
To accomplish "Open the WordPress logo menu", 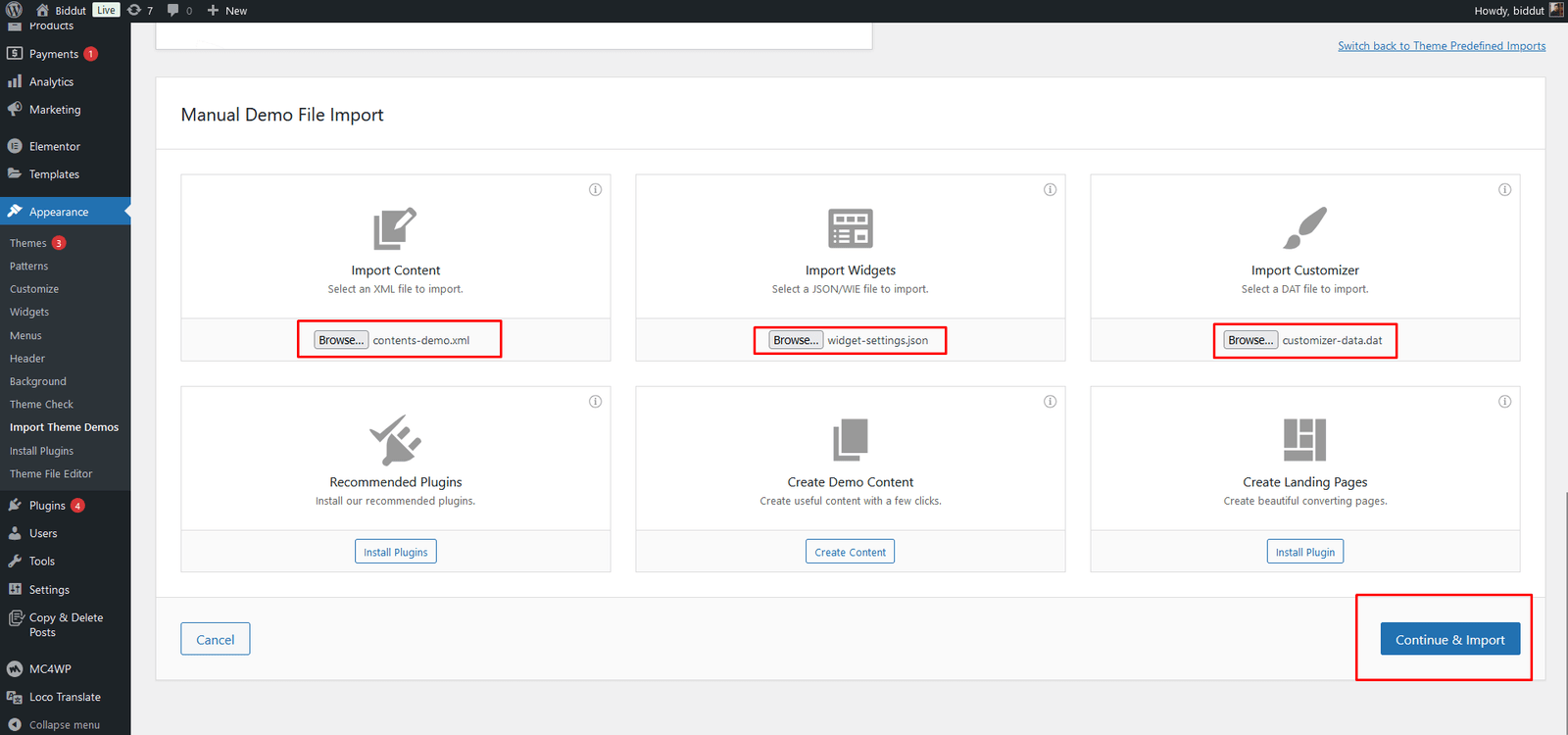I will (x=14, y=10).
